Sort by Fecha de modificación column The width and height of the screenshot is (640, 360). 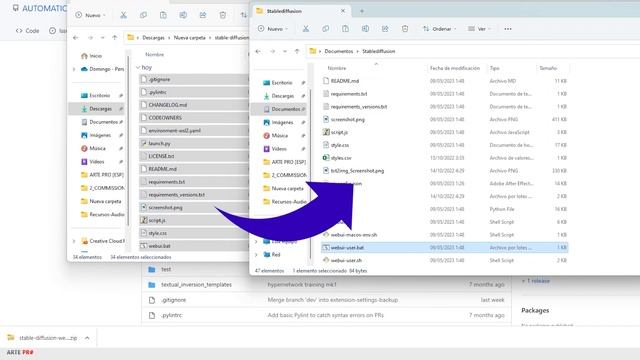tap(455, 68)
